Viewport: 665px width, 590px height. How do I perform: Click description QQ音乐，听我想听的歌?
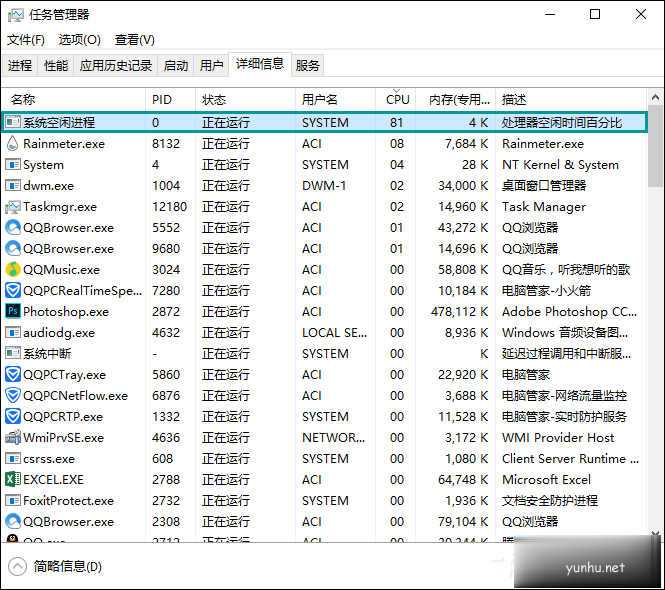coord(566,270)
